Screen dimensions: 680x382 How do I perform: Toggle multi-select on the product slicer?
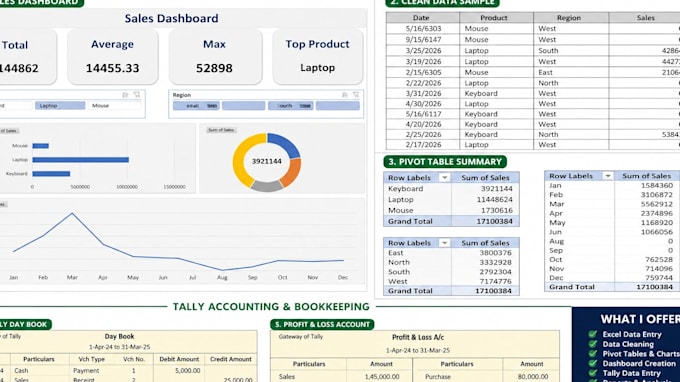125,95
